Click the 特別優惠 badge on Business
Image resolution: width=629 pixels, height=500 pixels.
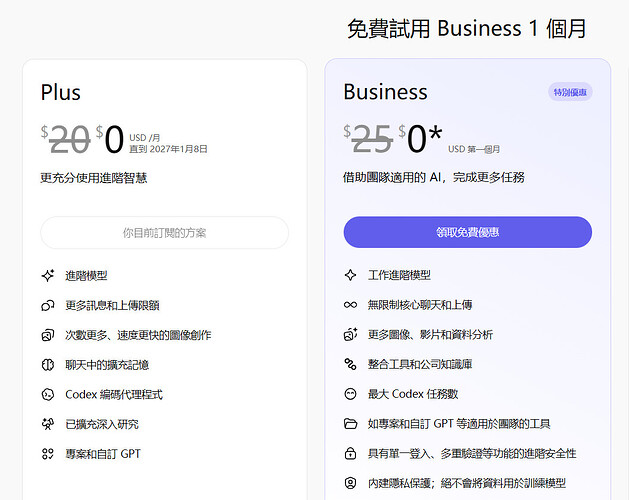[570, 92]
